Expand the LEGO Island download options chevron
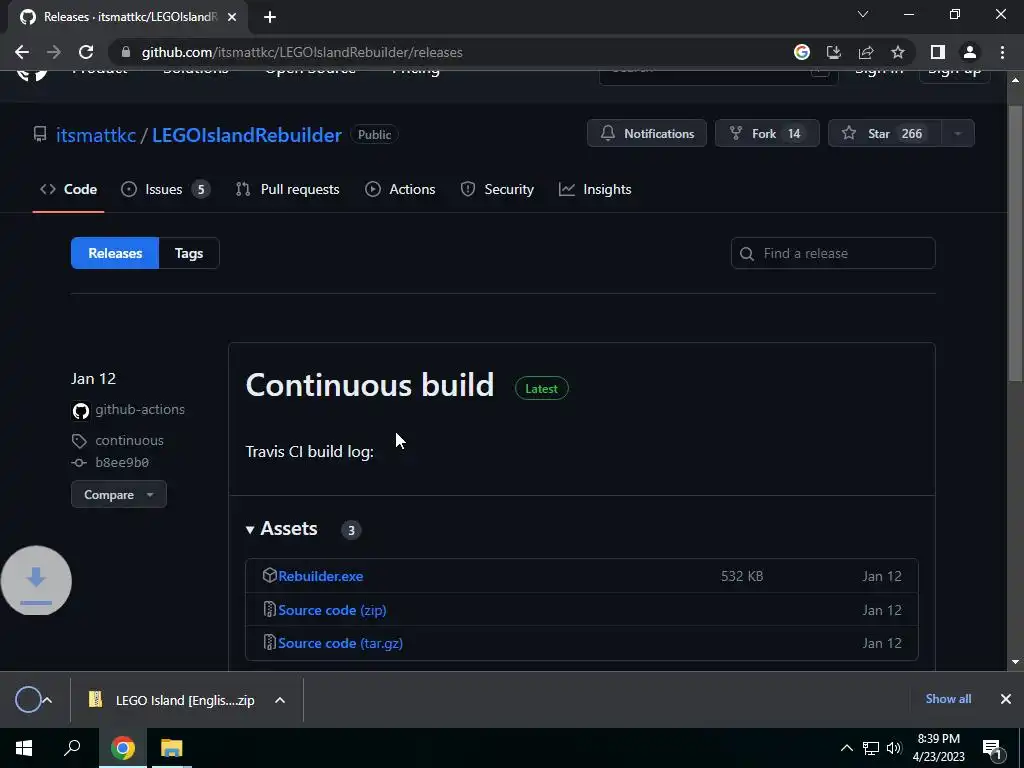 point(280,700)
